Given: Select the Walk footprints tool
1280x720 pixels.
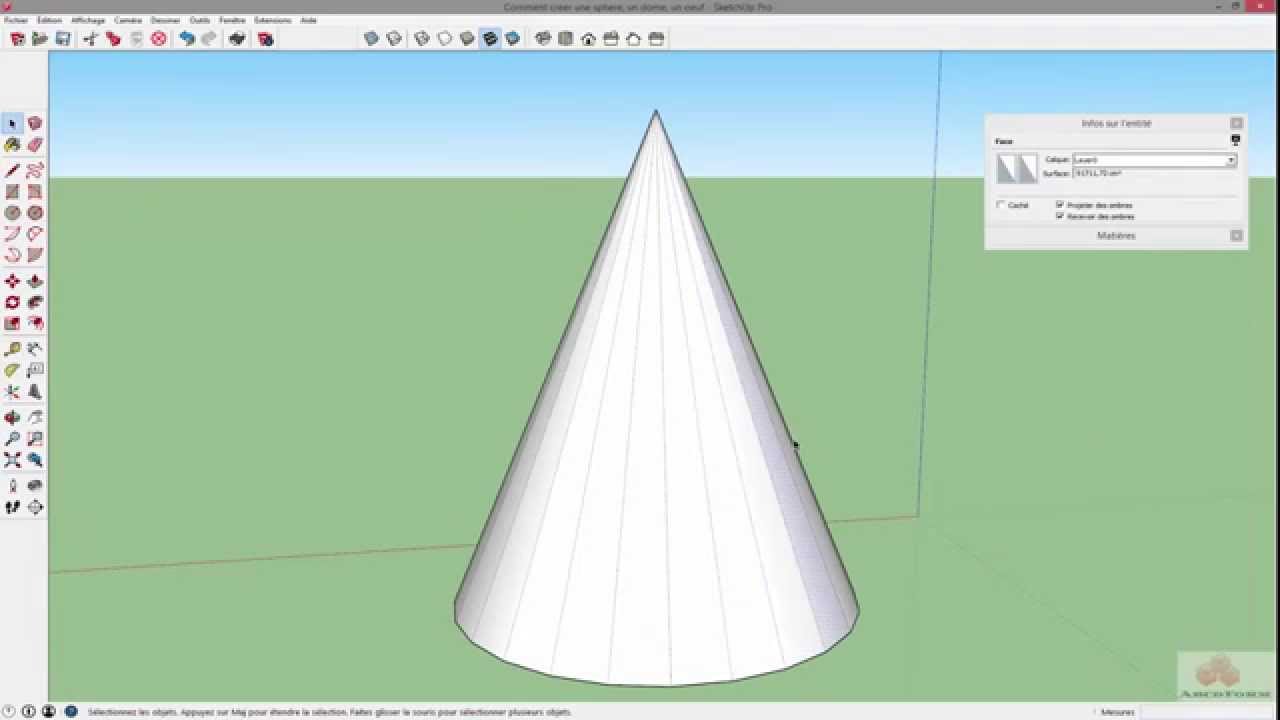Looking at the screenshot, I should [x=12, y=507].
